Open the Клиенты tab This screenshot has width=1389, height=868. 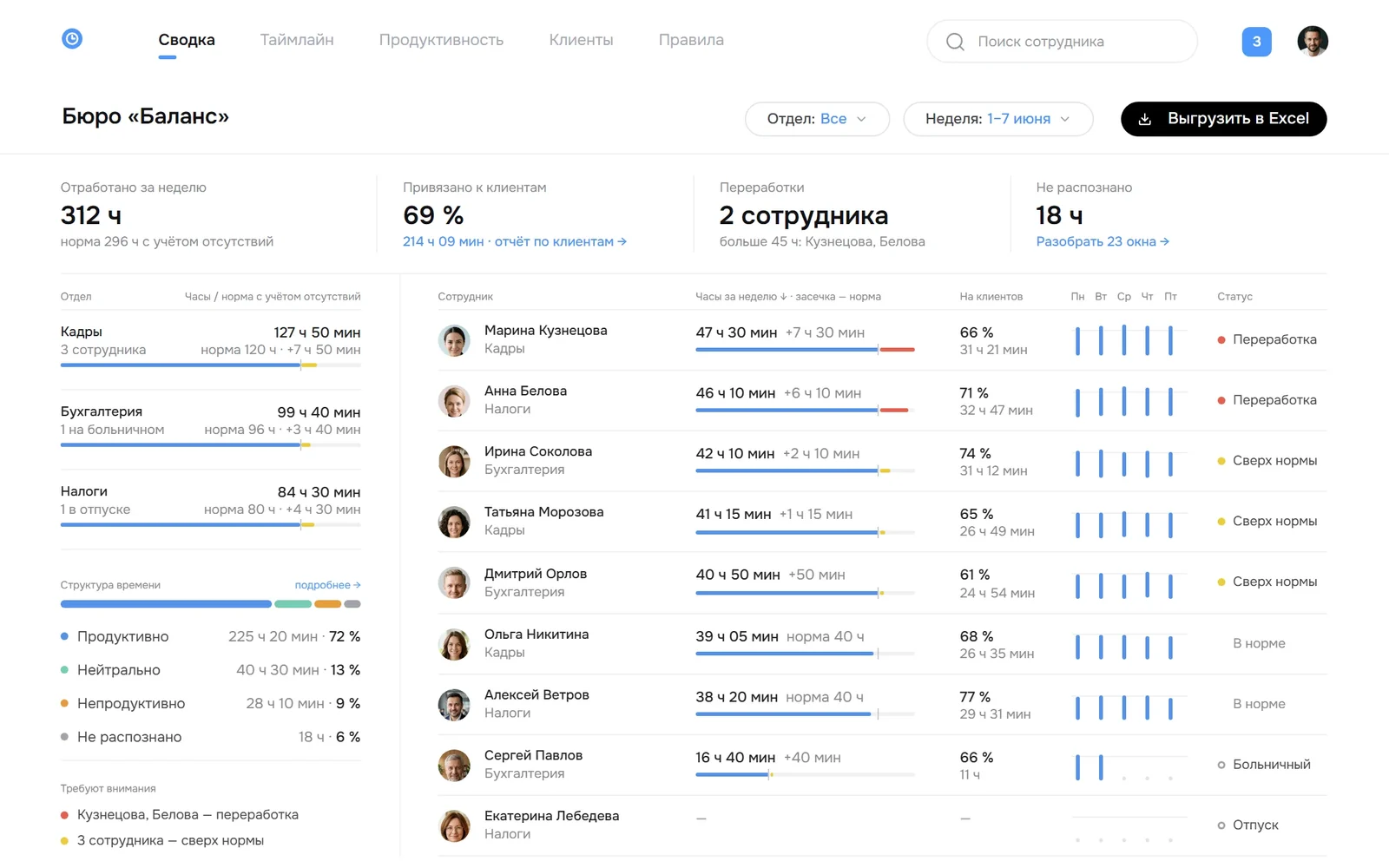tap(581, 40)
